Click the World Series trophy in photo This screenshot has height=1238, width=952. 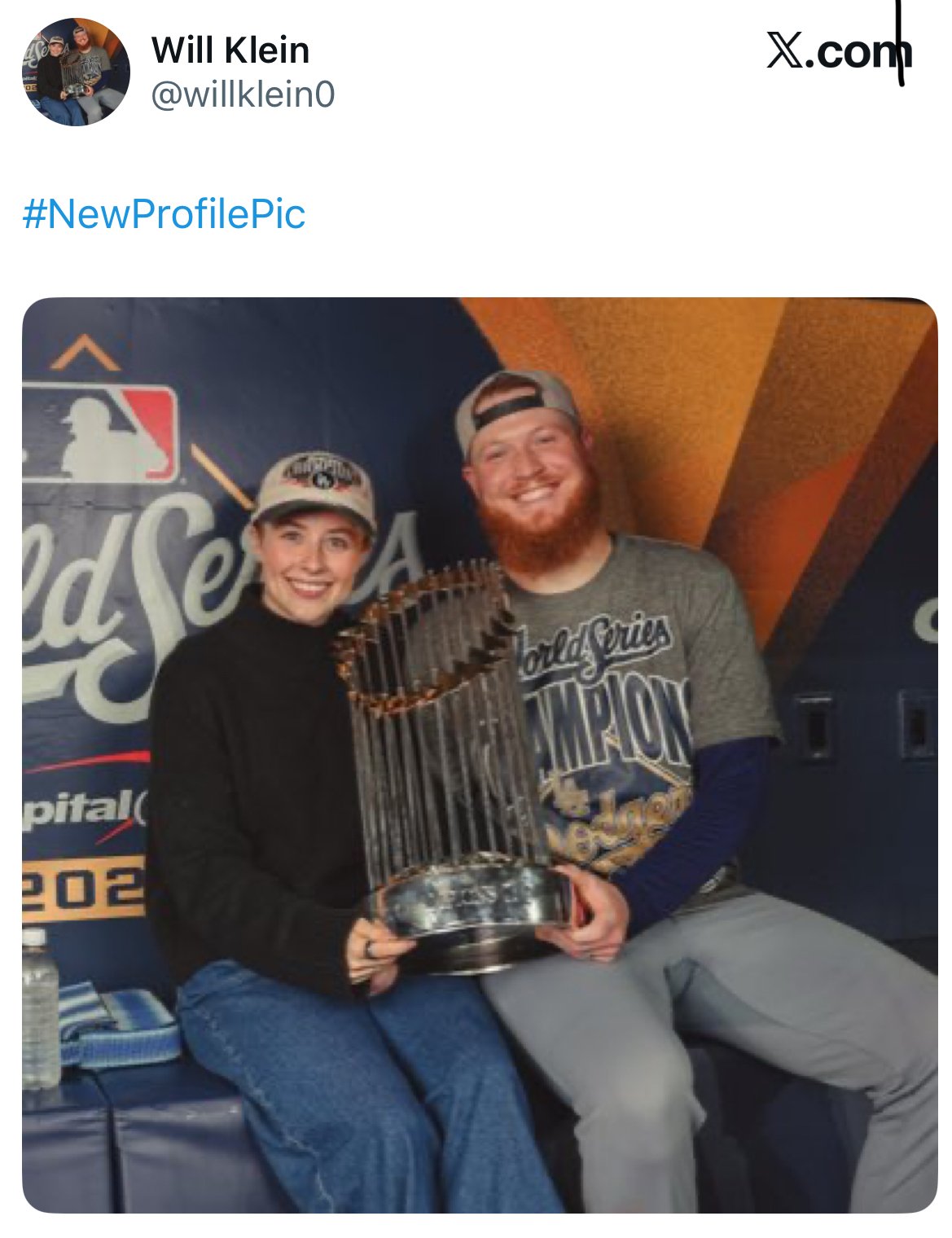pyautogui.click(x=456, y=766)
